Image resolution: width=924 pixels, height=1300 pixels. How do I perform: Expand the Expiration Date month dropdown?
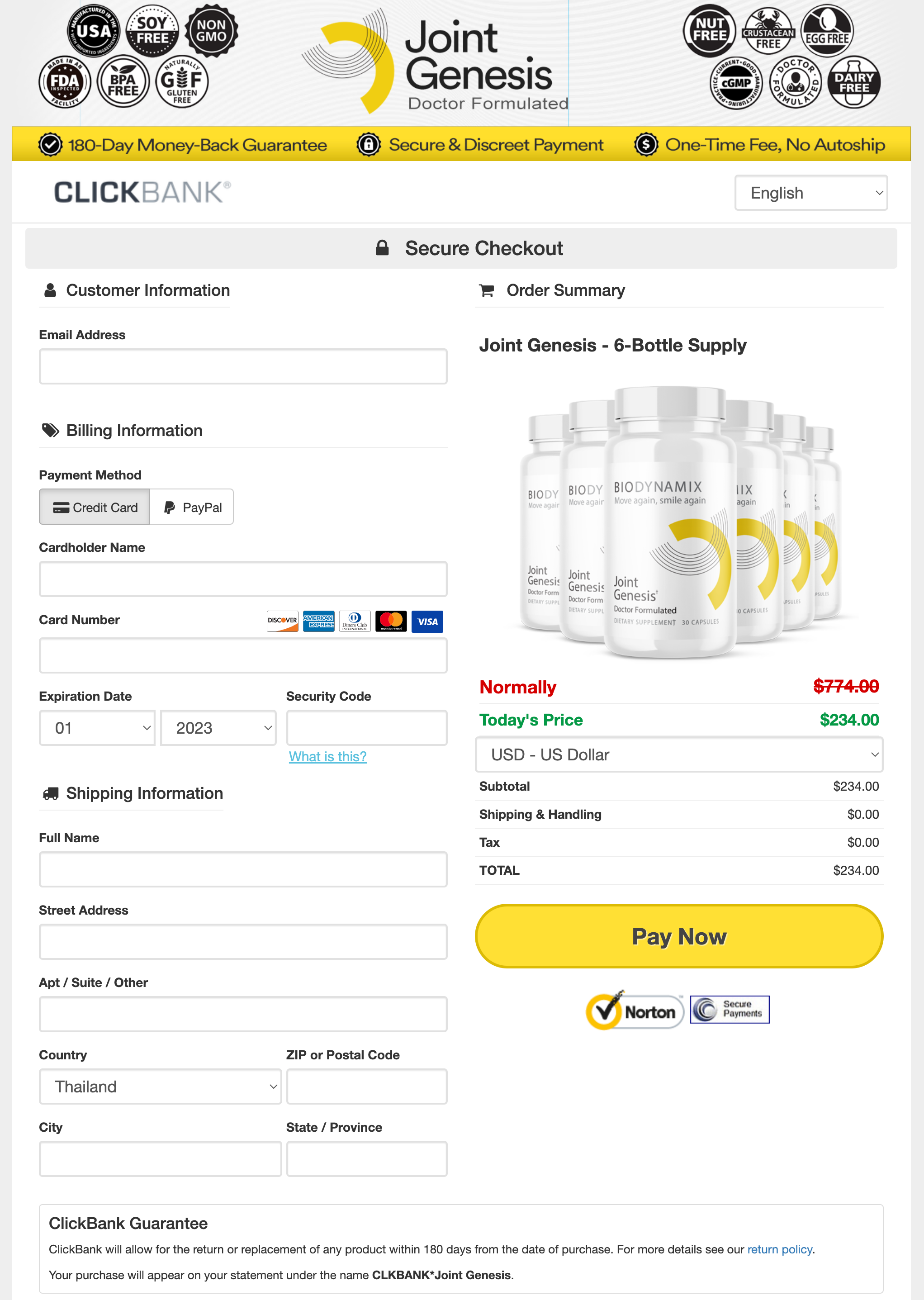tap(96, 727)
